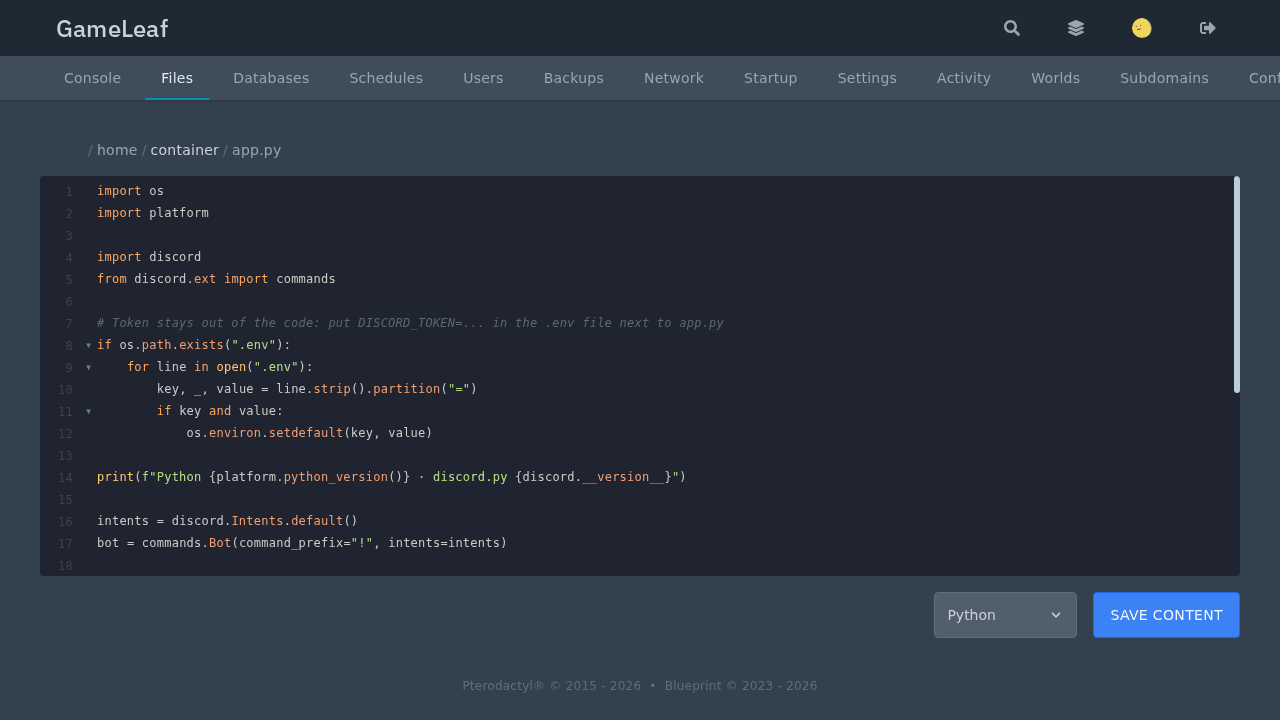Open the yellow account avatar icon

click(1141, 28)
